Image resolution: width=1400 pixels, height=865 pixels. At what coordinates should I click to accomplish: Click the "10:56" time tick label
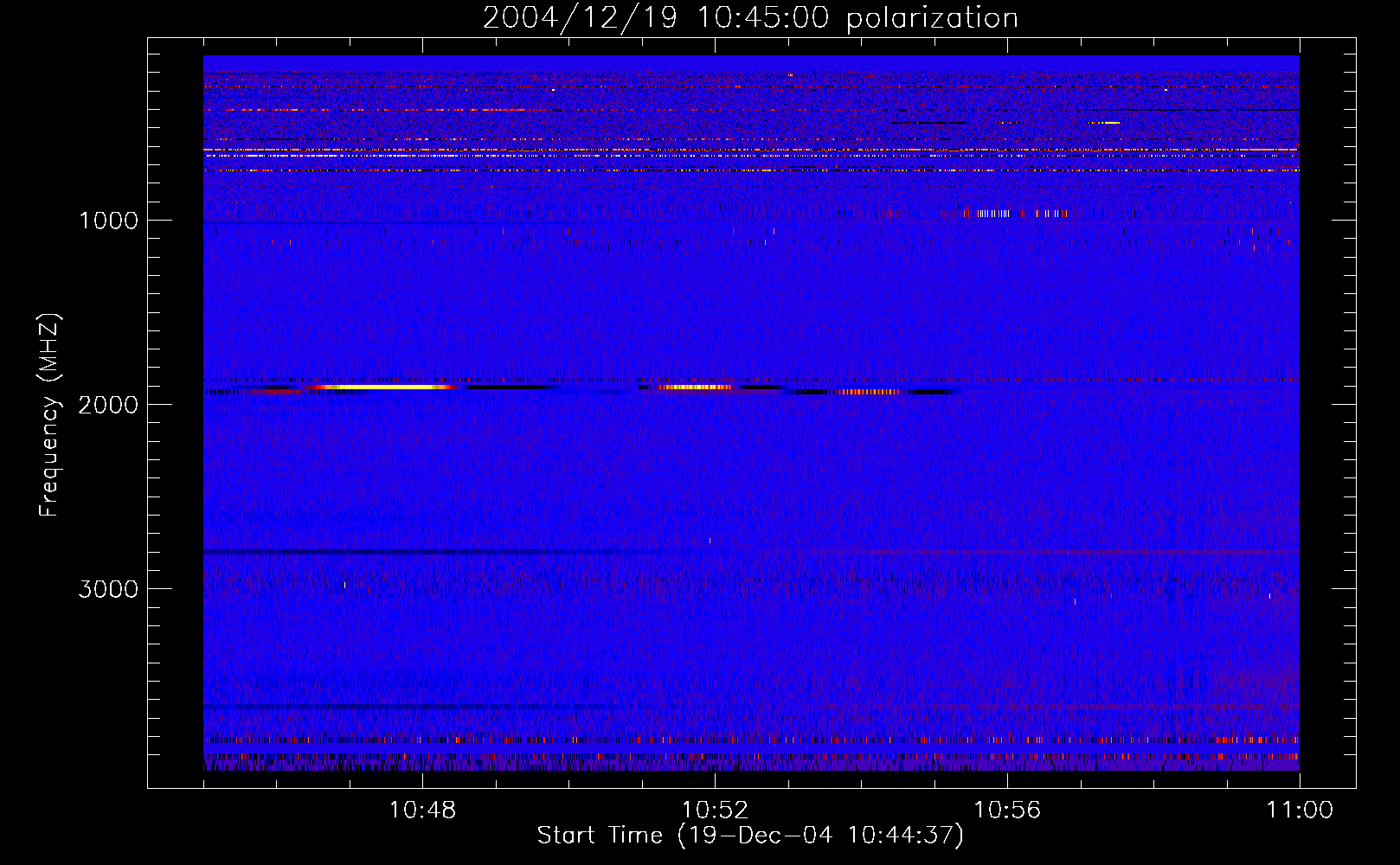click(x=1007, y=811)
